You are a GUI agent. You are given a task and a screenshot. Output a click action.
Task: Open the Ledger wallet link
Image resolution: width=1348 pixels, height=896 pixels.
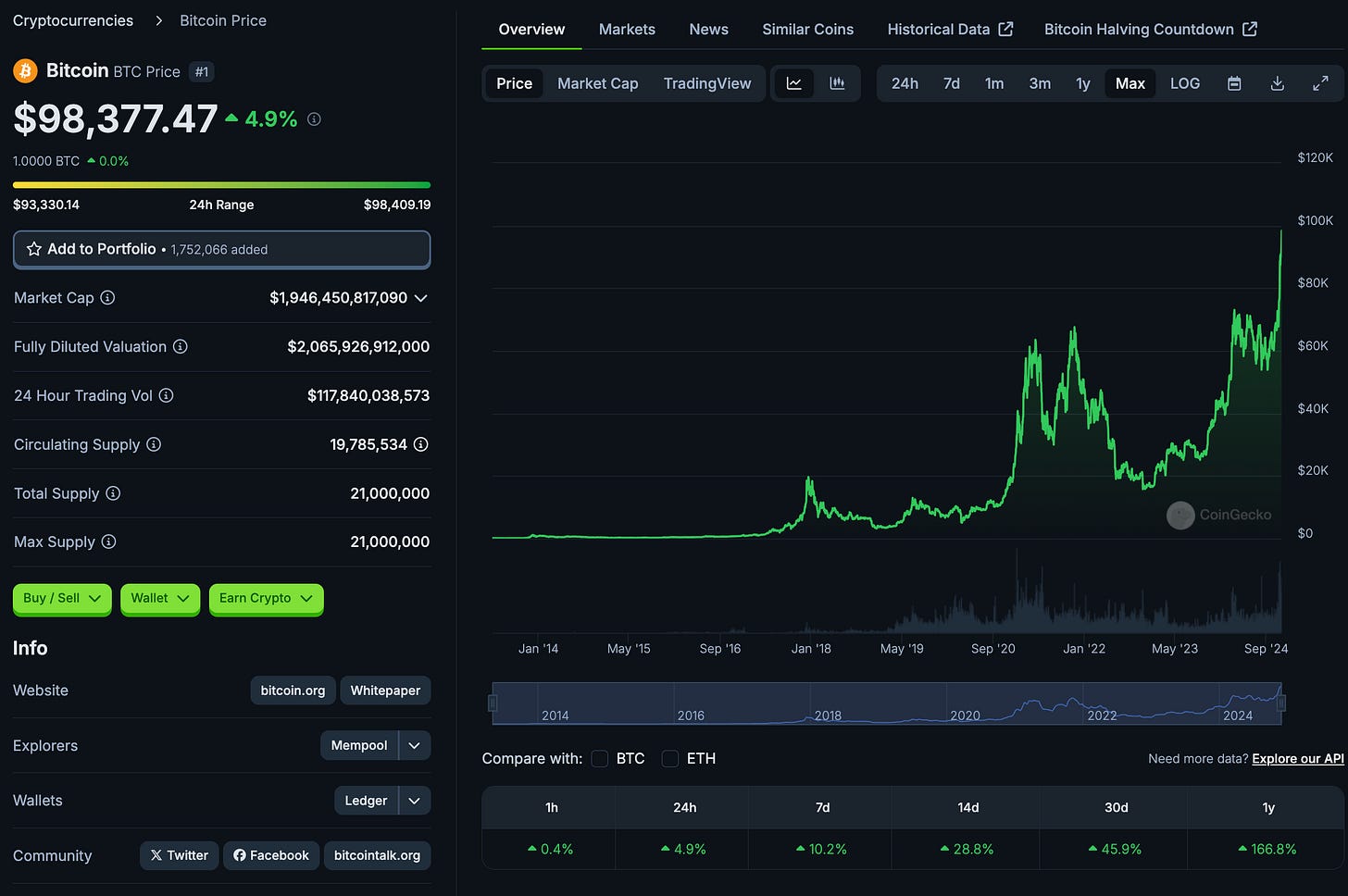point(366,801)
